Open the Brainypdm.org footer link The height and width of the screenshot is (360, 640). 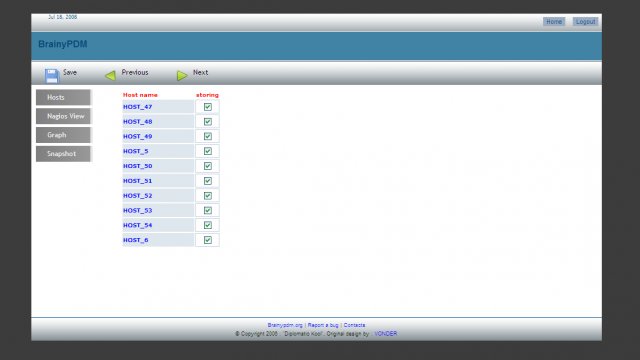285,325
